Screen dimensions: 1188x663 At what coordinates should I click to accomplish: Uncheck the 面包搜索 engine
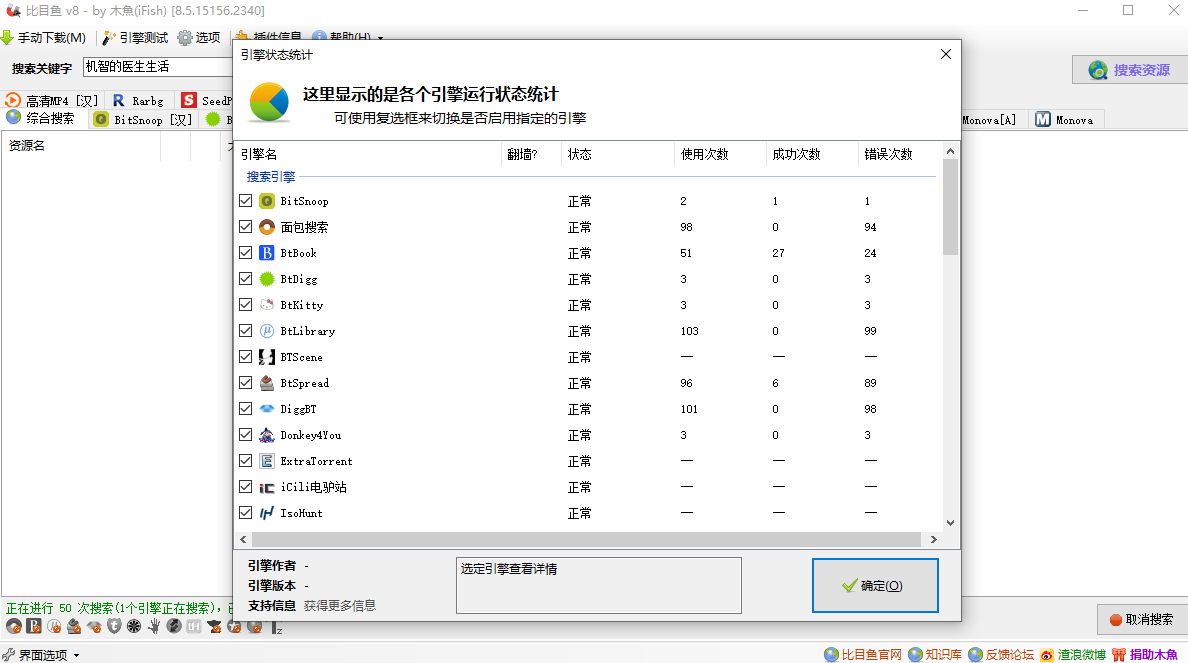click(x=245, y=227)
